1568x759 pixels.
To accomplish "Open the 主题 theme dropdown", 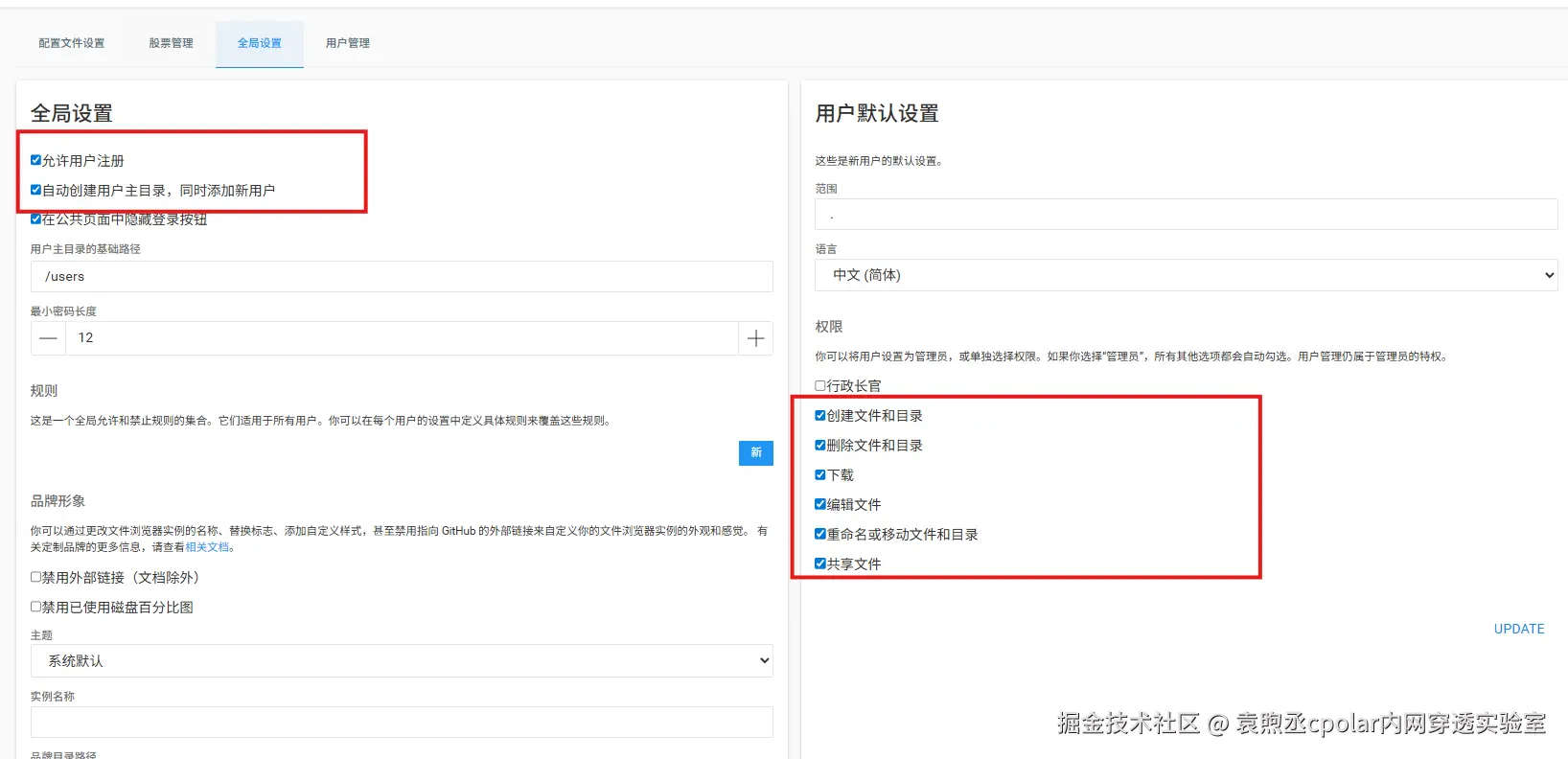I will pos(402,661).
